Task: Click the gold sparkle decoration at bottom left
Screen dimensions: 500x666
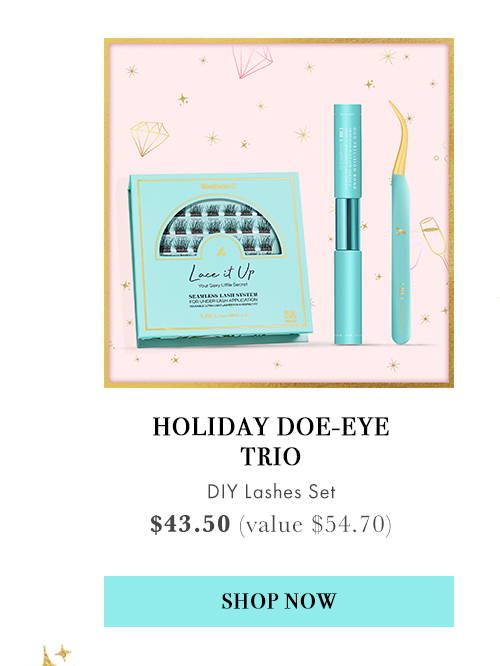Action: (x=56, y=655)
